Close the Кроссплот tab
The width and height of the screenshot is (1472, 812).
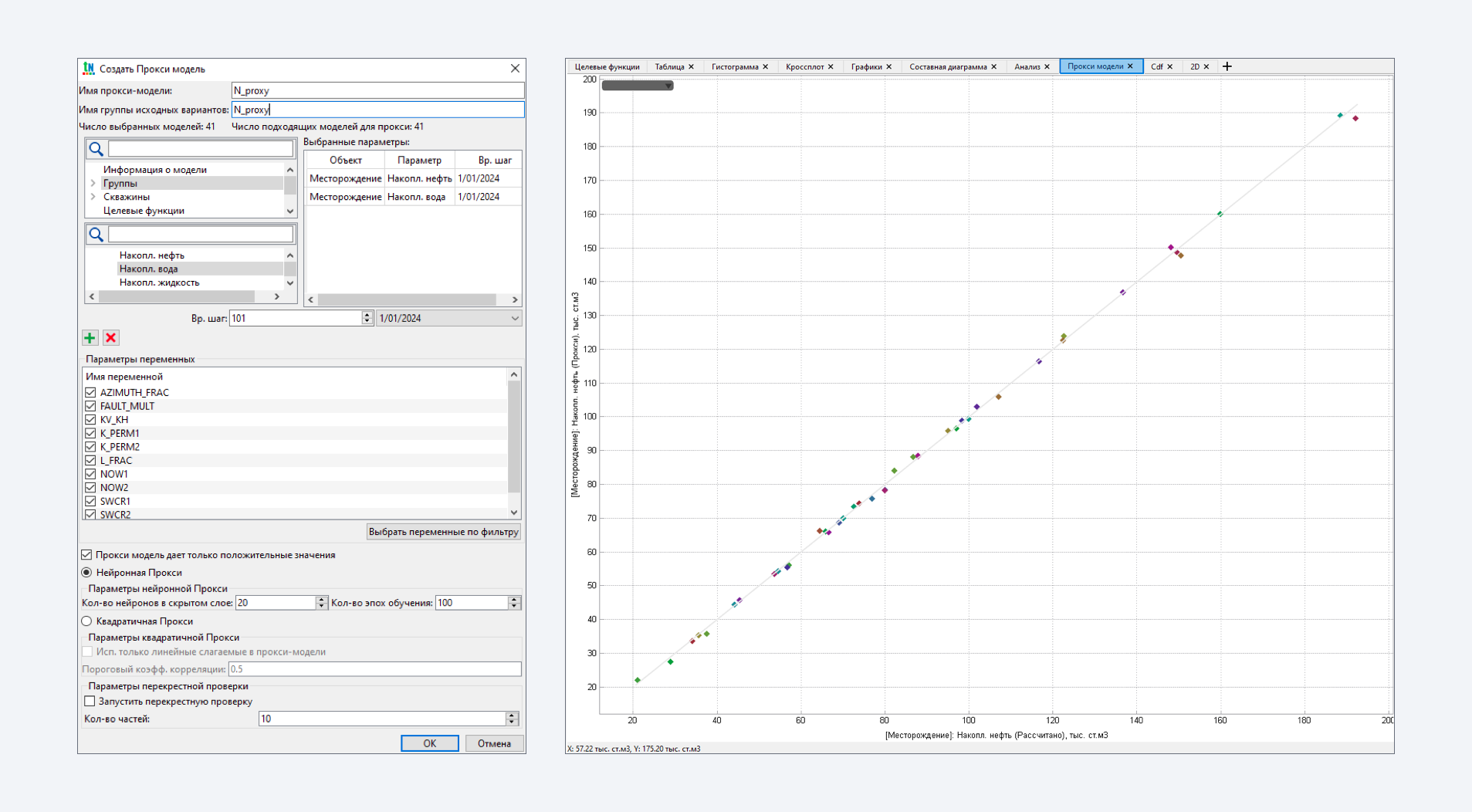tap(831, 66)
